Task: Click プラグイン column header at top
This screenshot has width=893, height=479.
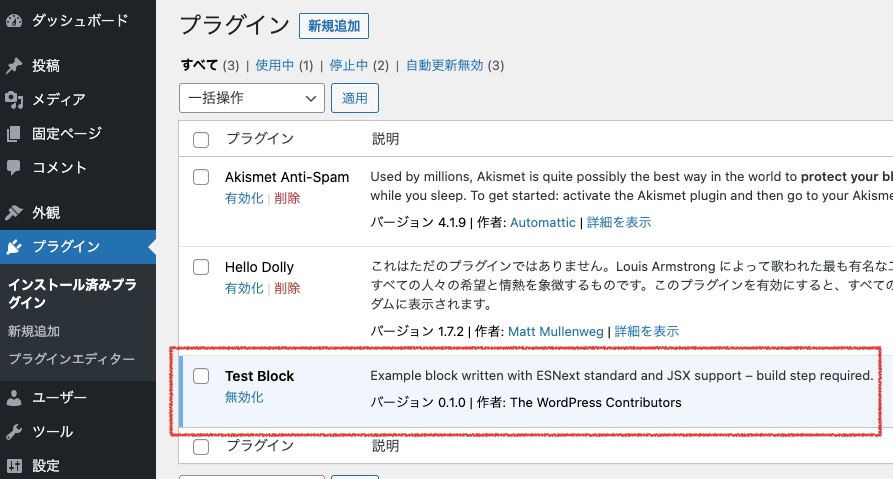Action: coord(260,139)
